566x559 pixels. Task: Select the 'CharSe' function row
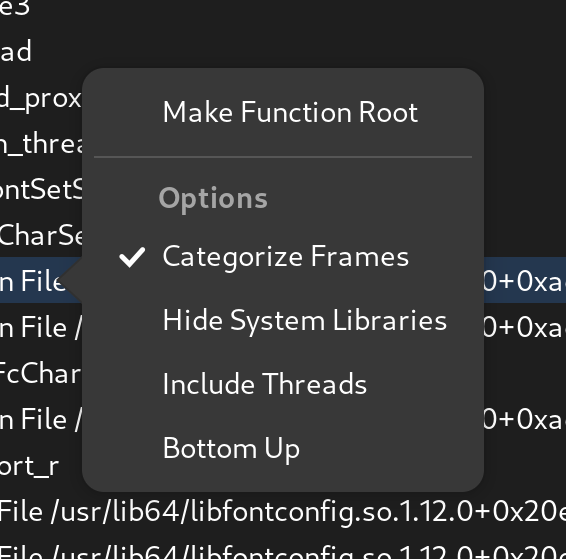coord(40,235)
